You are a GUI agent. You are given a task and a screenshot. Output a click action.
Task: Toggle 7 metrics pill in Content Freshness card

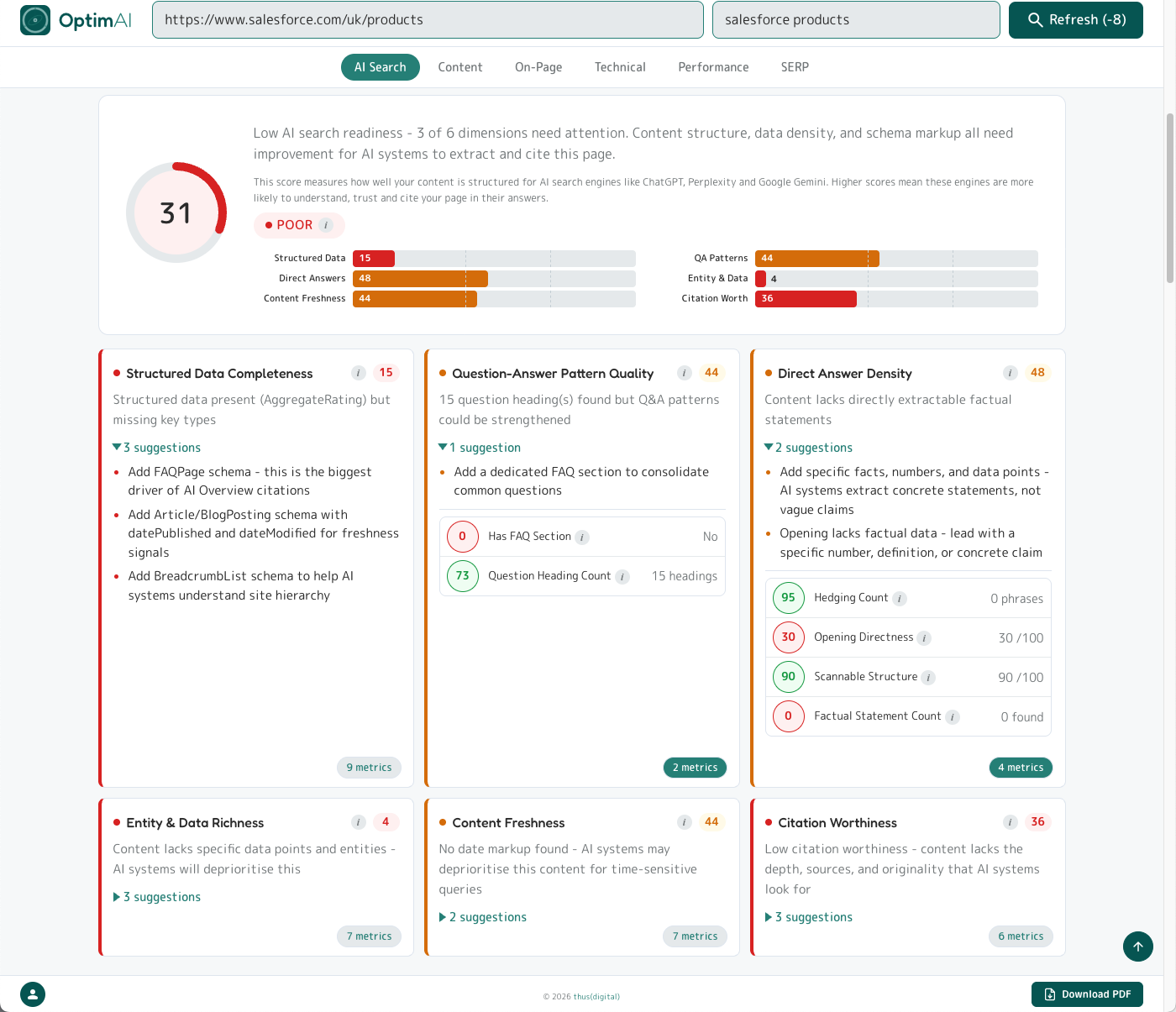[695, 936]
